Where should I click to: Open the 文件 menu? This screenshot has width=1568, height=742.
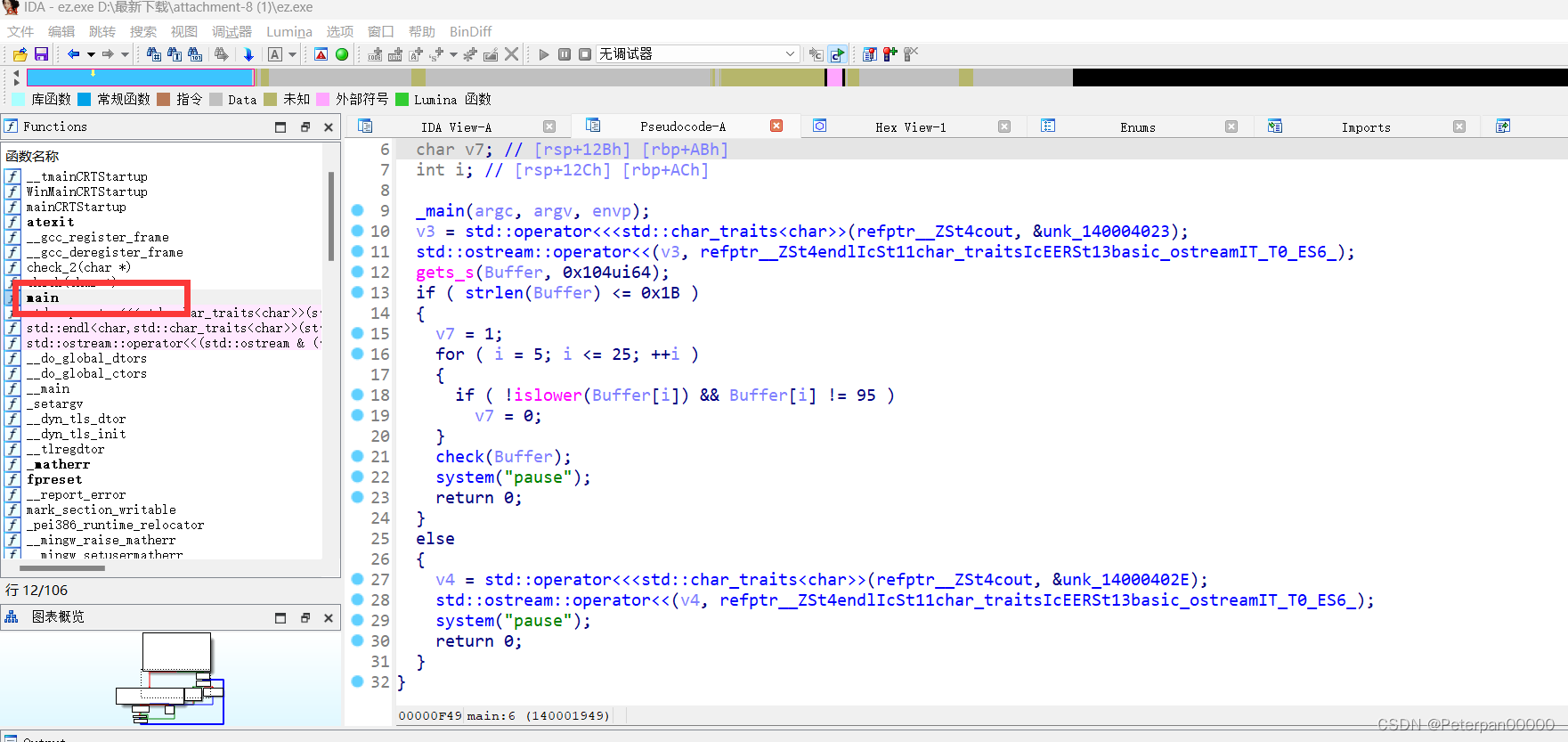(20, 31)
